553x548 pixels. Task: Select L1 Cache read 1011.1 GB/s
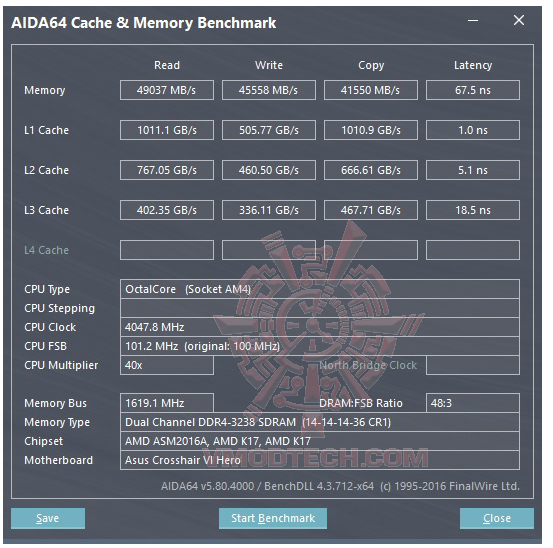click(166, 130)
